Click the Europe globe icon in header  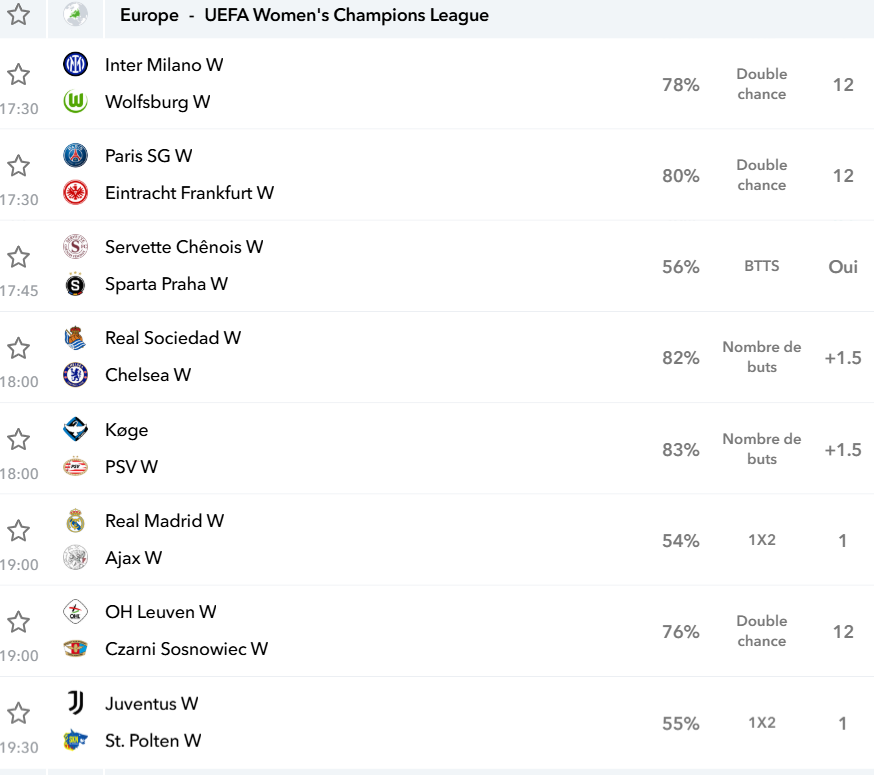75,14
